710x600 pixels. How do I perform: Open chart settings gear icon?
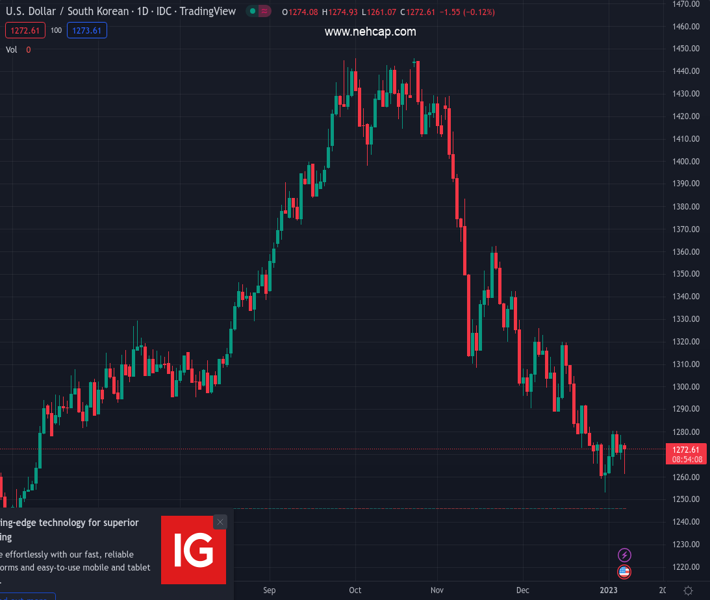[x=688, y=591]
